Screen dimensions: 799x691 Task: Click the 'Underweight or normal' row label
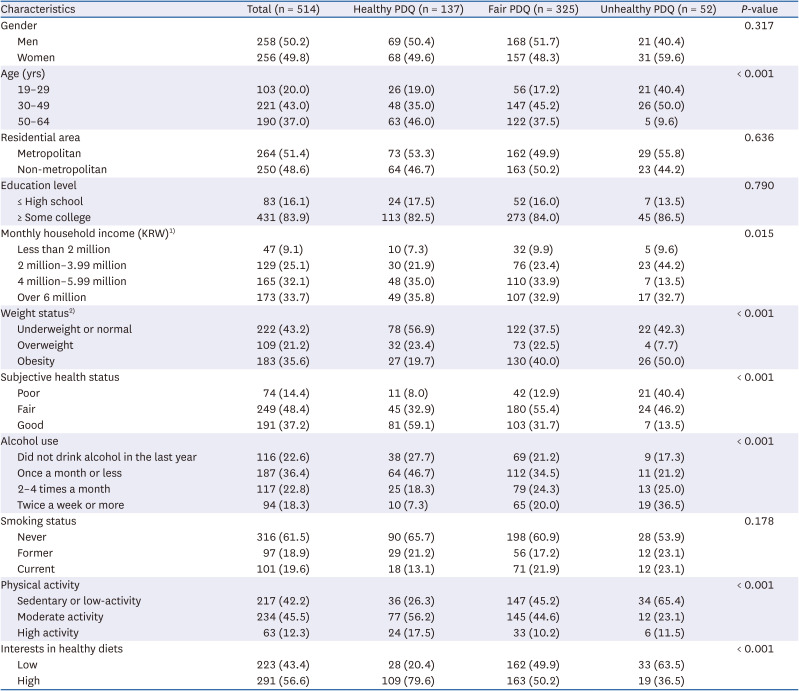[x=74, y=330]
